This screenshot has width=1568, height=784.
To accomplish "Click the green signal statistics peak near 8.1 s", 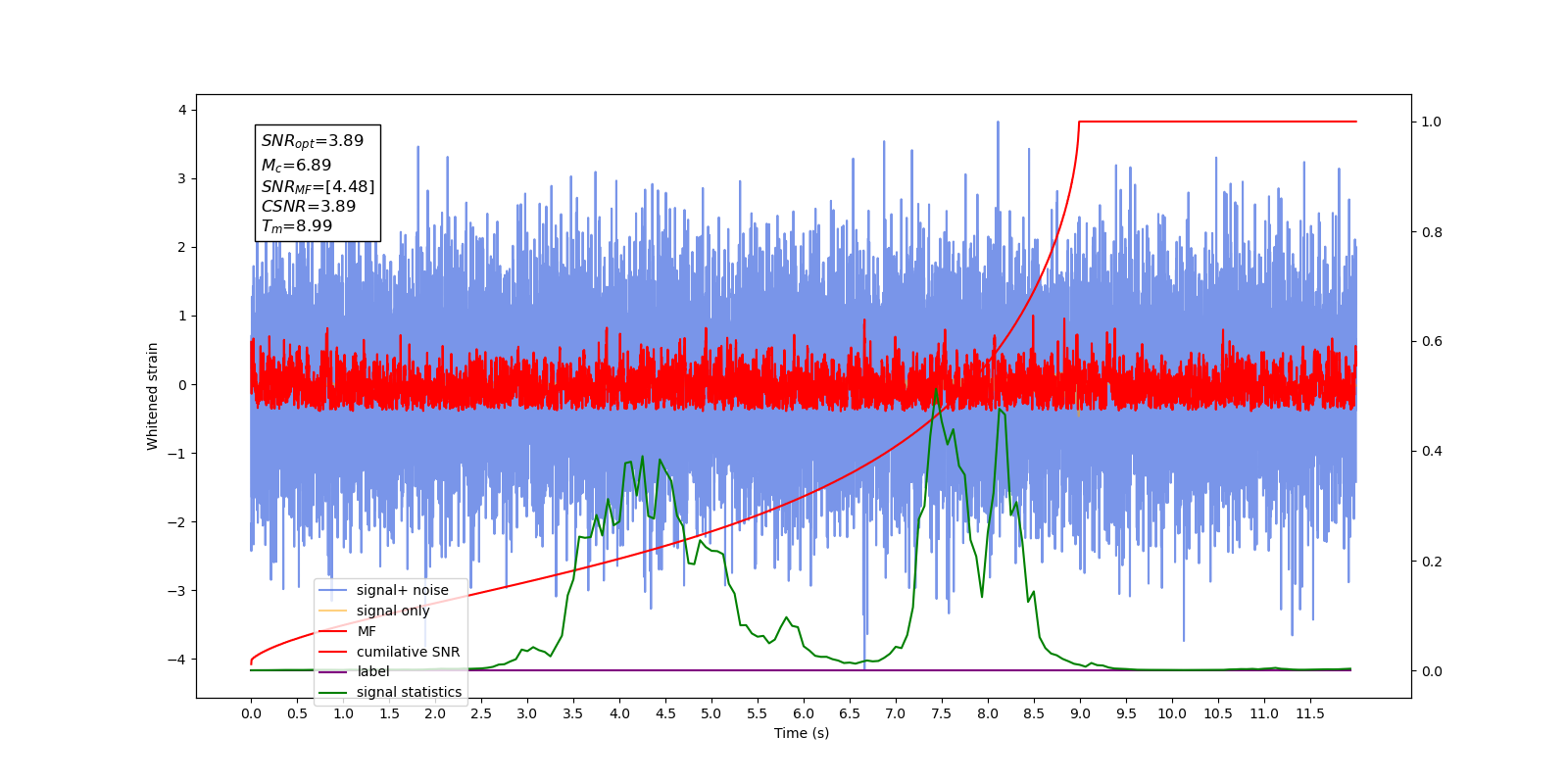I will (1000, 410).
